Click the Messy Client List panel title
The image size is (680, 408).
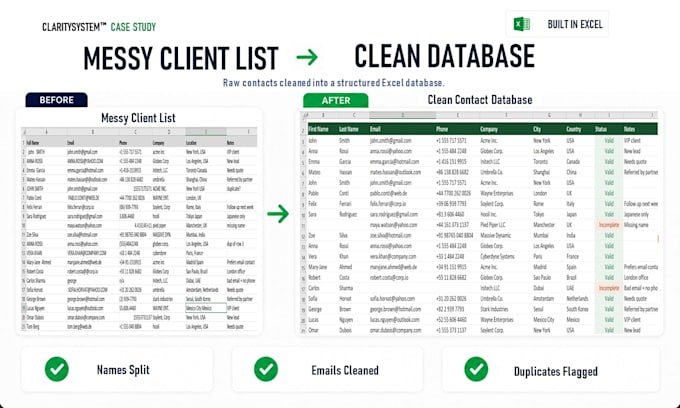(138, 118)
